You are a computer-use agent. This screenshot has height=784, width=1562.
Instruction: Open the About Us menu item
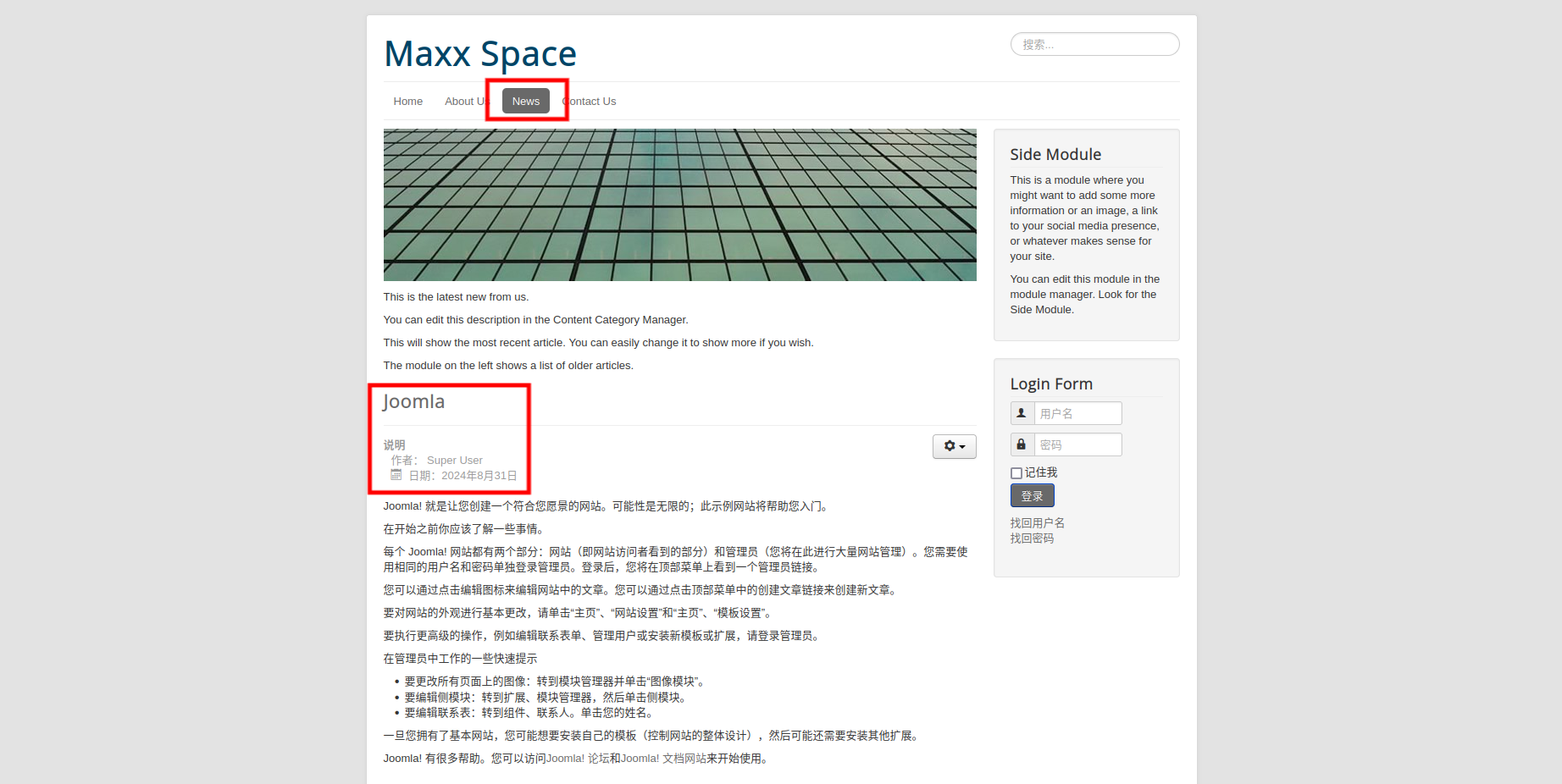click(467, 101)
